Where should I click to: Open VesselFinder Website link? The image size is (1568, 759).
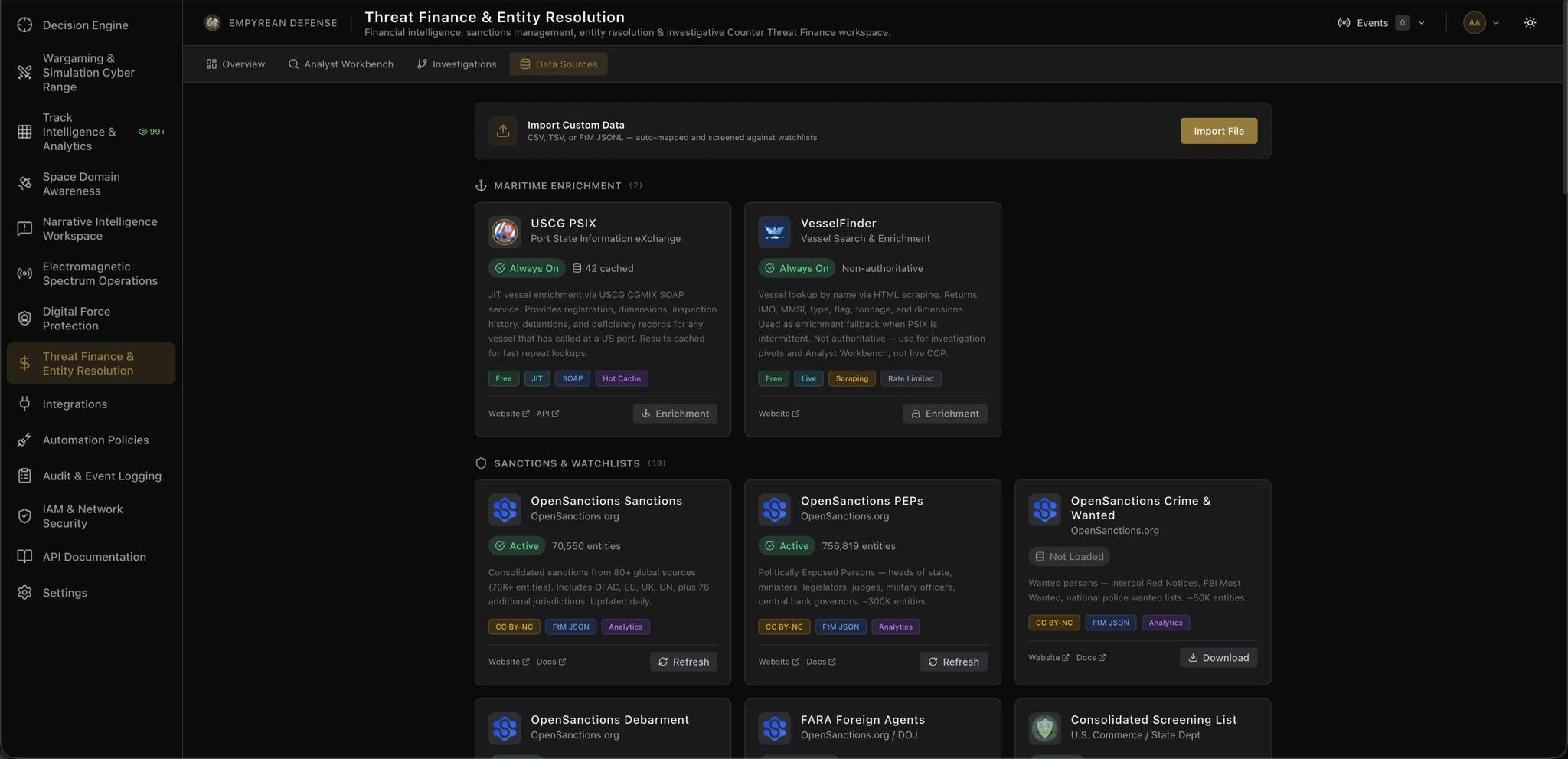pos(779,414)
